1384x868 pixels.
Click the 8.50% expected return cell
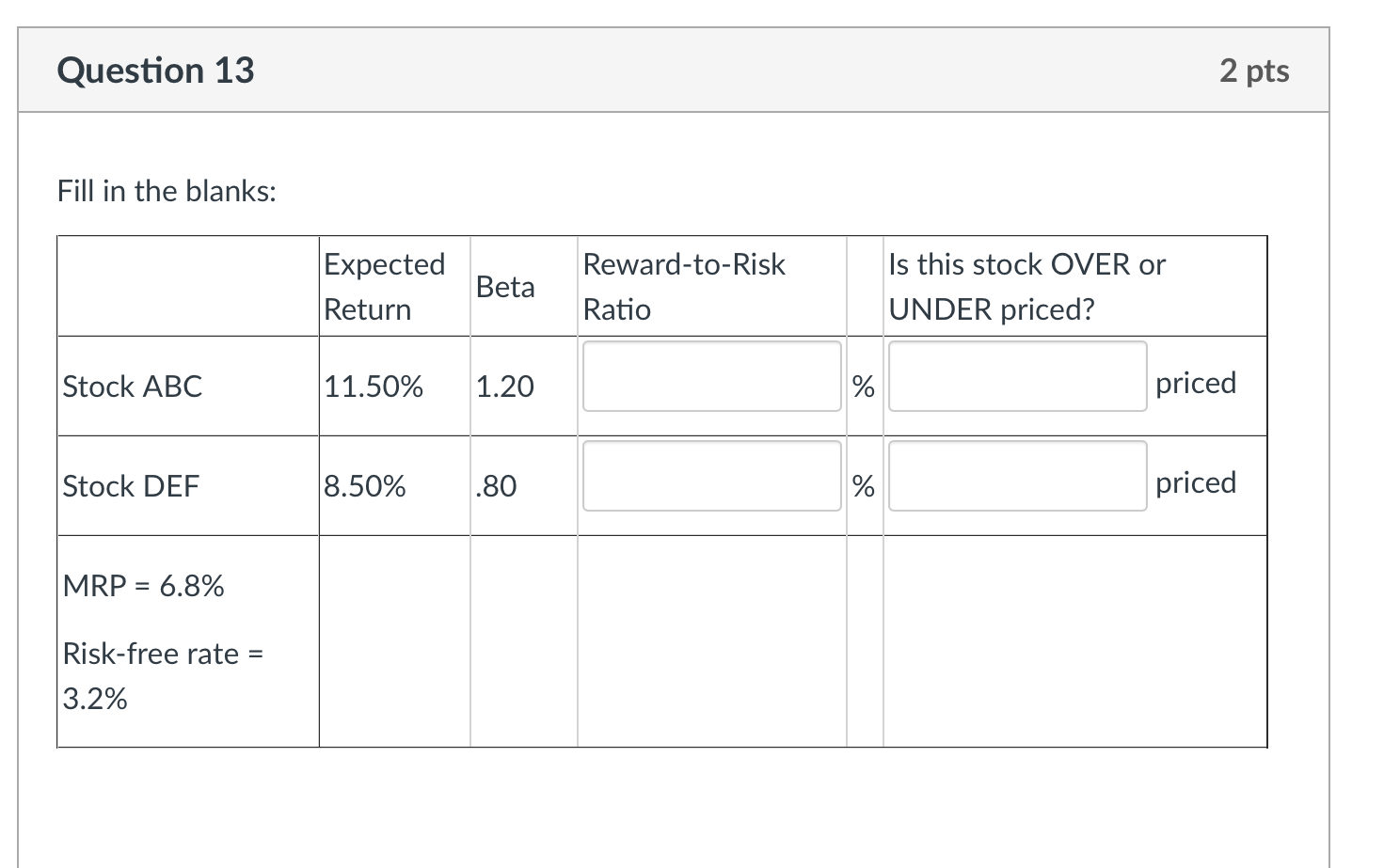point(365,486)
